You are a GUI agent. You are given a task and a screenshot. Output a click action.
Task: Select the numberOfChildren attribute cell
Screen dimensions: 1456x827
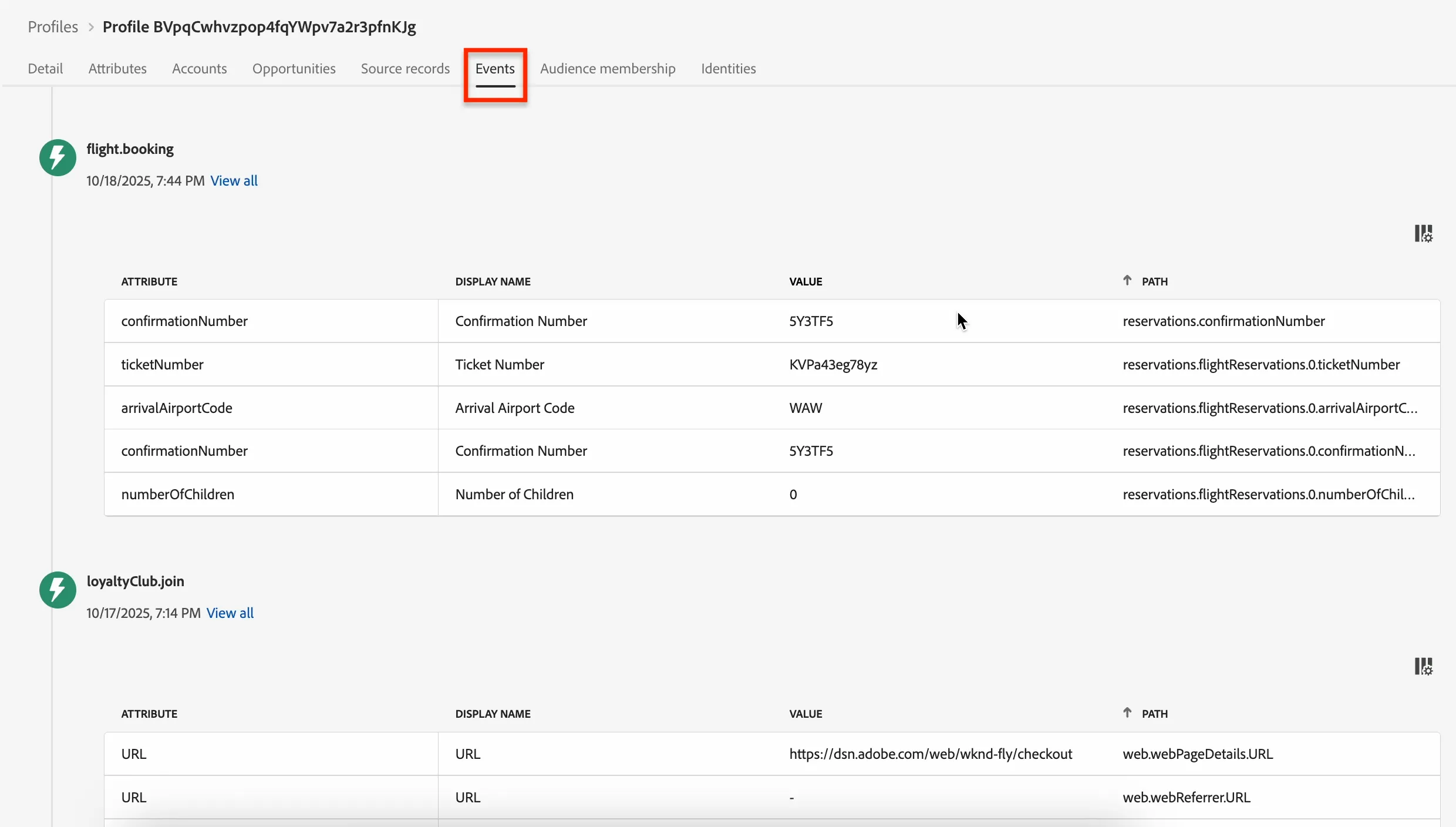click(271, 495)
